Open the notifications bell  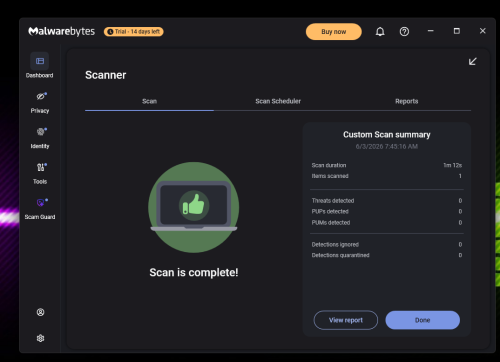pyautogui.click(x=380, y=32)
